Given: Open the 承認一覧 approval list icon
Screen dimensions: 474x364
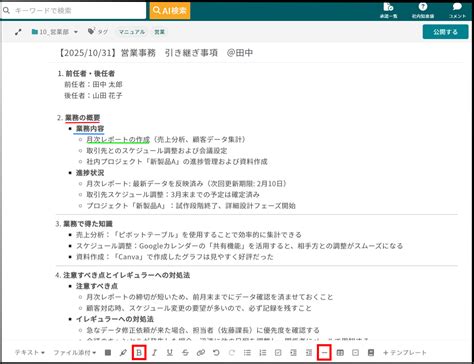Looking at the screenshot, I should (x=388, y=11).
